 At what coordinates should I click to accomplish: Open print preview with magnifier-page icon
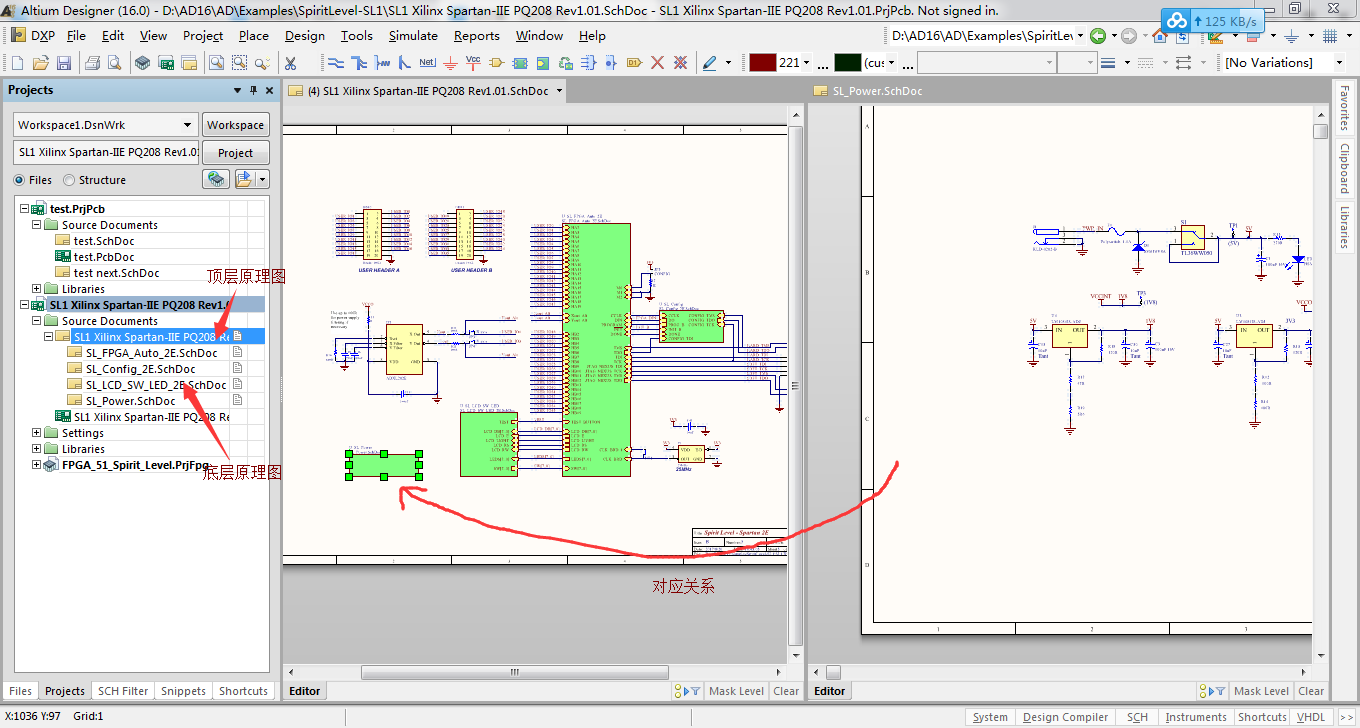114,63
